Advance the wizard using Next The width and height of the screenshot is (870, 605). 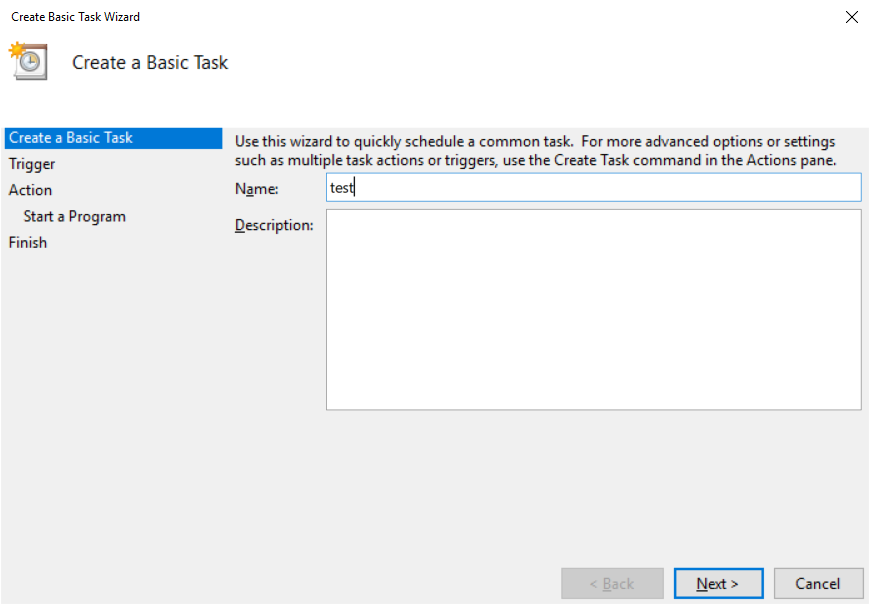pyautogui.click(x=718, y=583)
